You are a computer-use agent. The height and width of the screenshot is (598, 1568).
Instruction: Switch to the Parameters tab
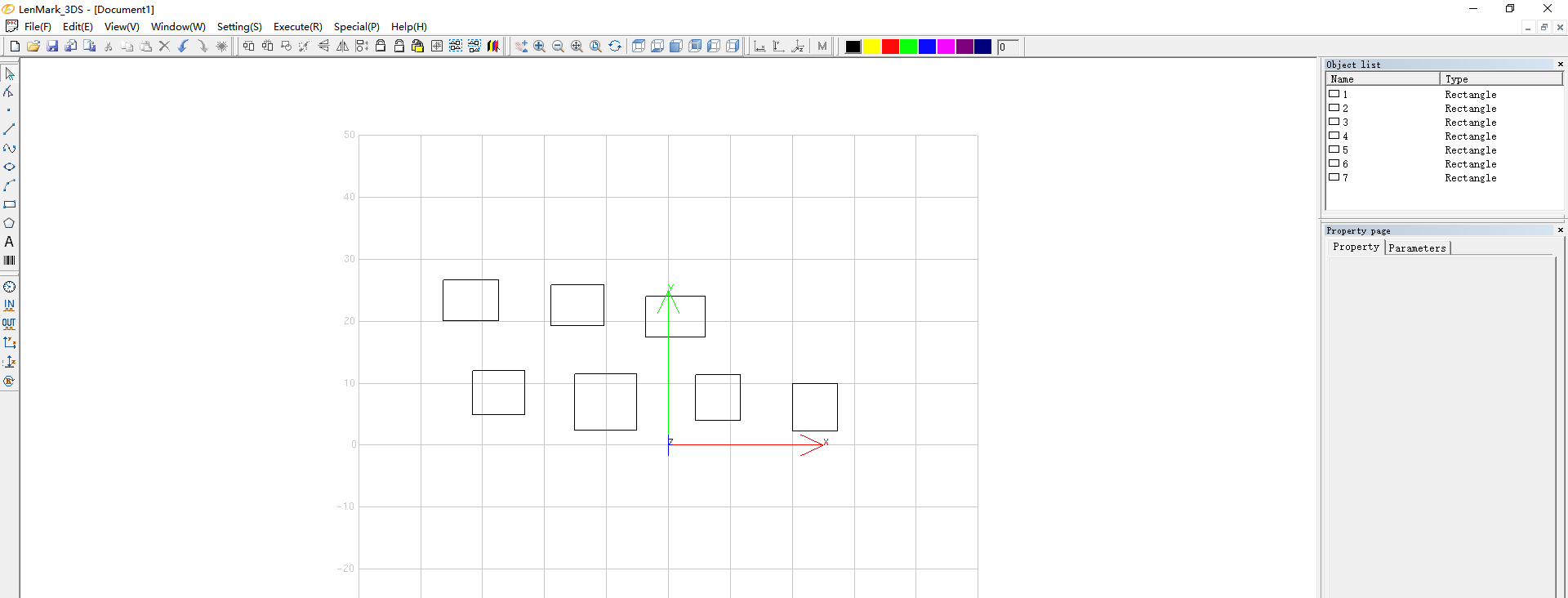tap(1417, 248)
